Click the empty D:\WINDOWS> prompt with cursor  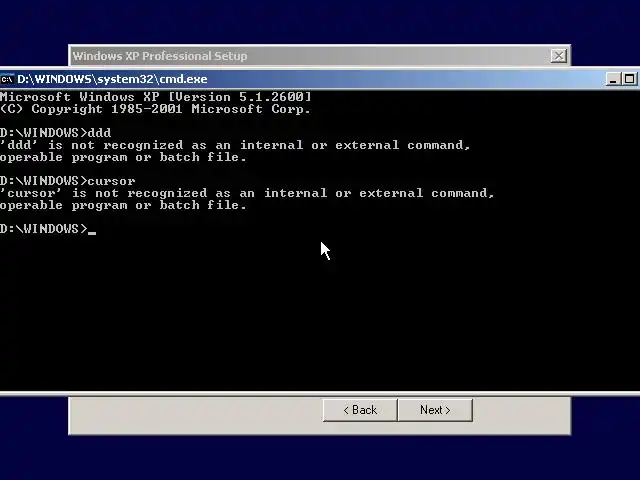pyautogui.click(x=48, y=229)
